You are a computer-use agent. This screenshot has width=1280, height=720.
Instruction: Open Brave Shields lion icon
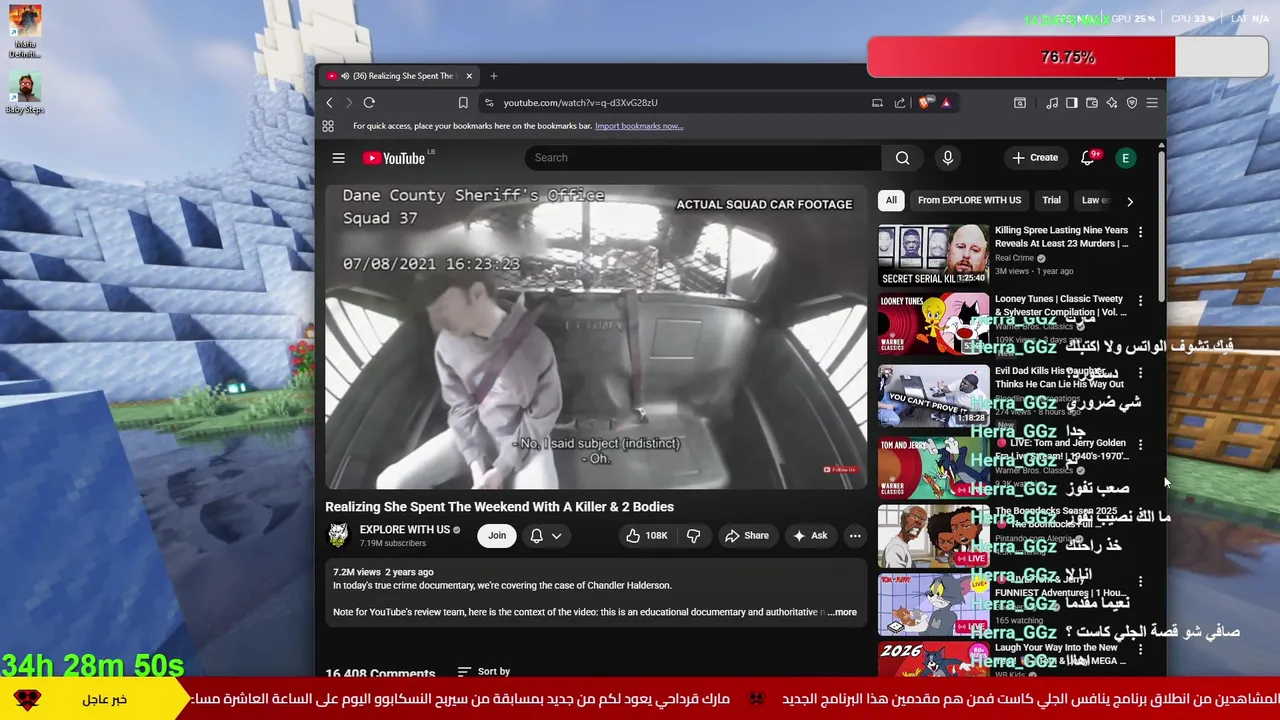(x=924, y=103)
